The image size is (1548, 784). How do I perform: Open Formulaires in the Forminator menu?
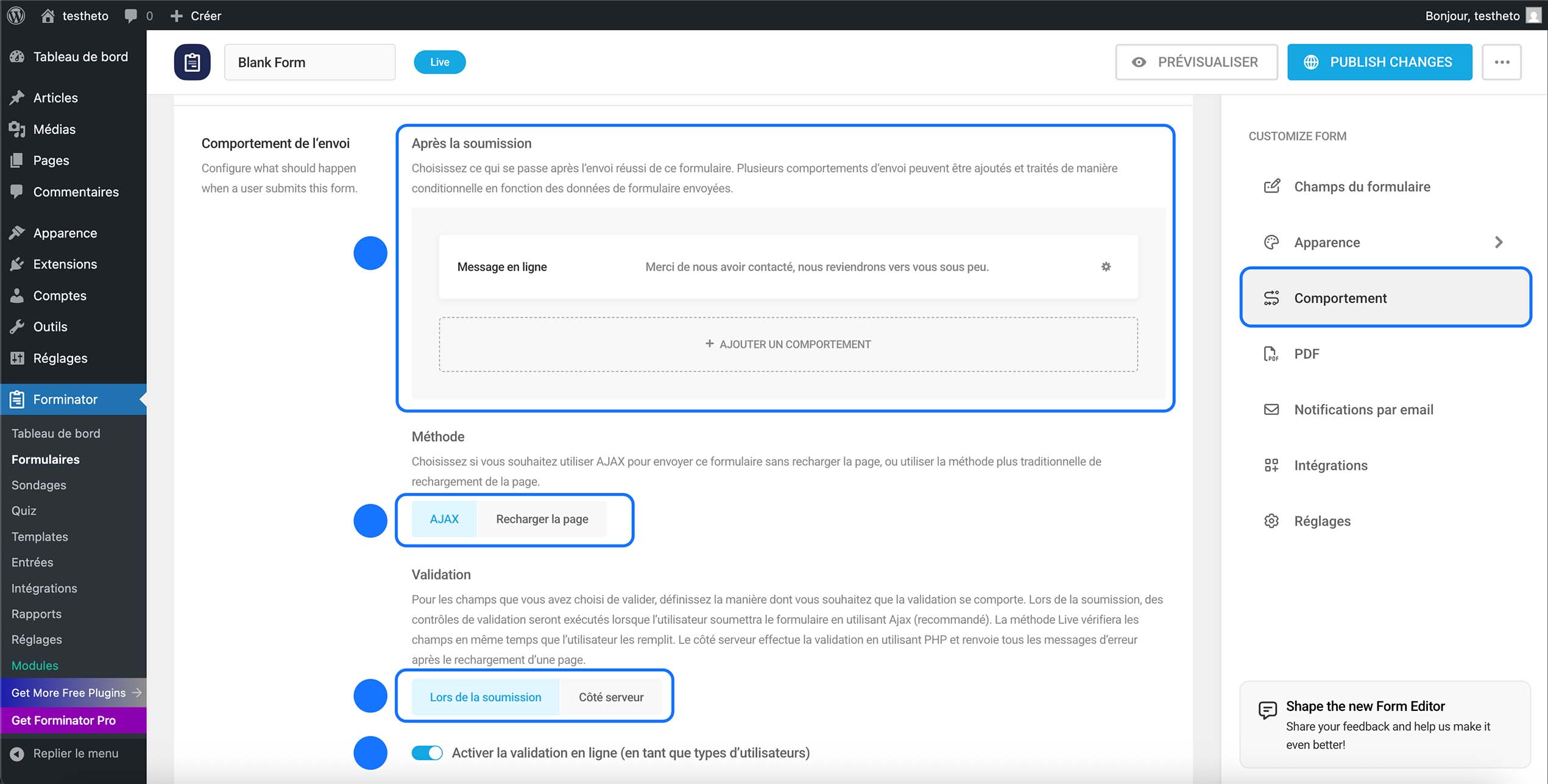tap(45, 459)
